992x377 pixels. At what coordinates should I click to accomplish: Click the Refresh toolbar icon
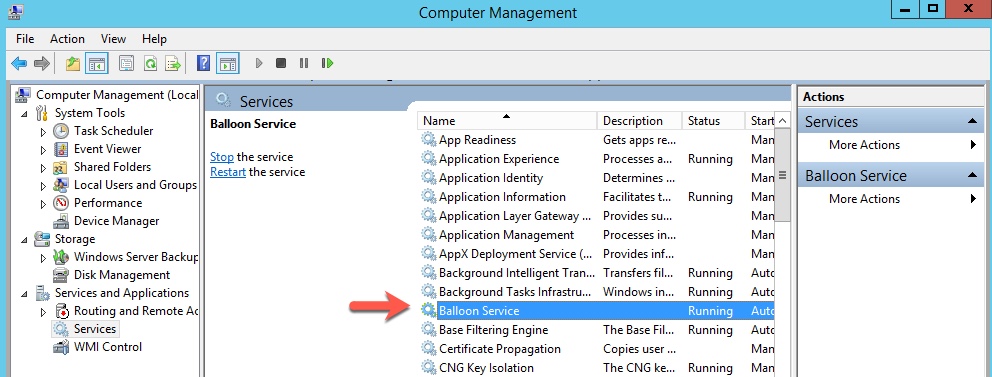150,63
